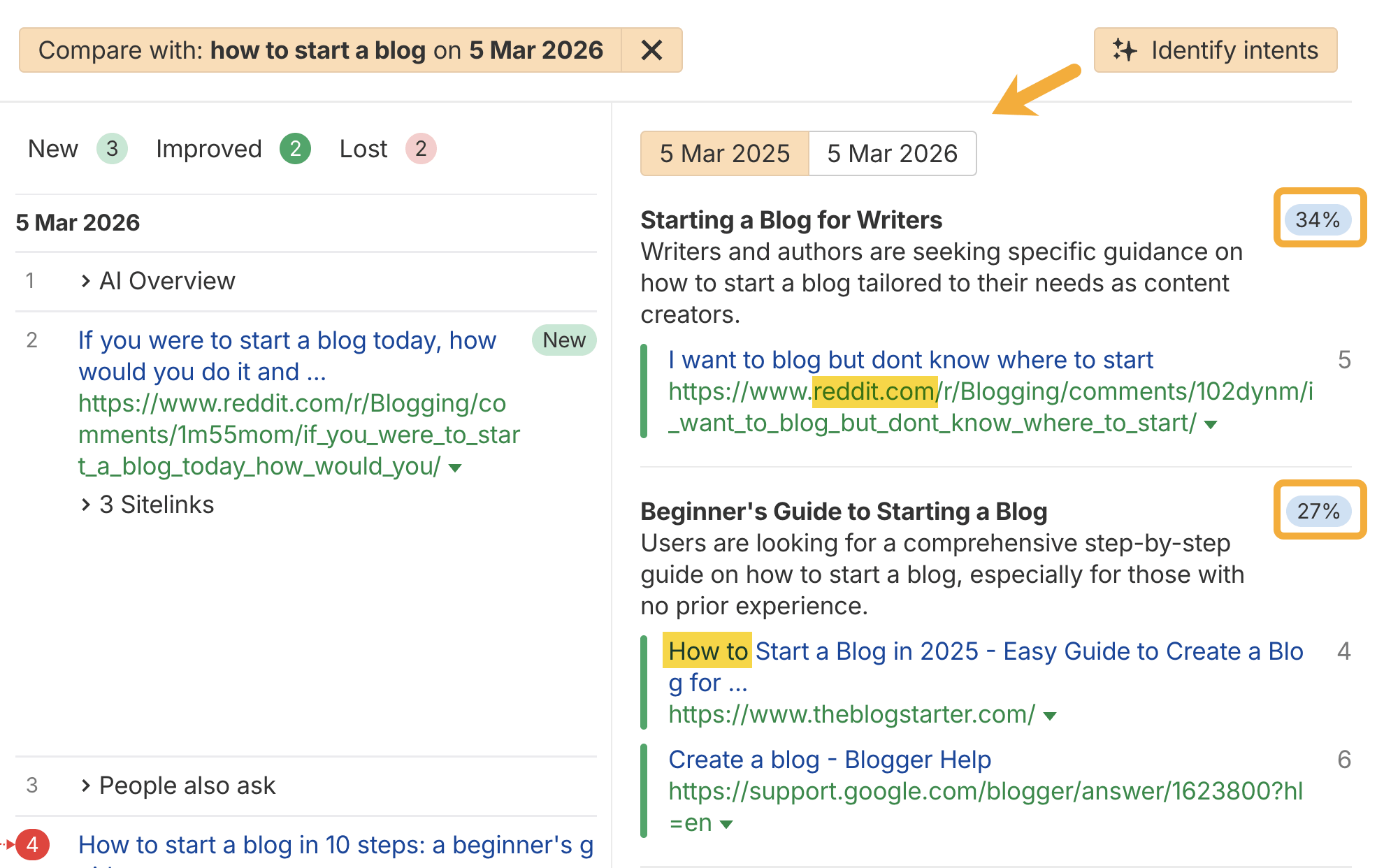Screen dimensions: 1377x868
Task: Click the sparkle icon on Identify intents
Action: [x=1125, y=50]
